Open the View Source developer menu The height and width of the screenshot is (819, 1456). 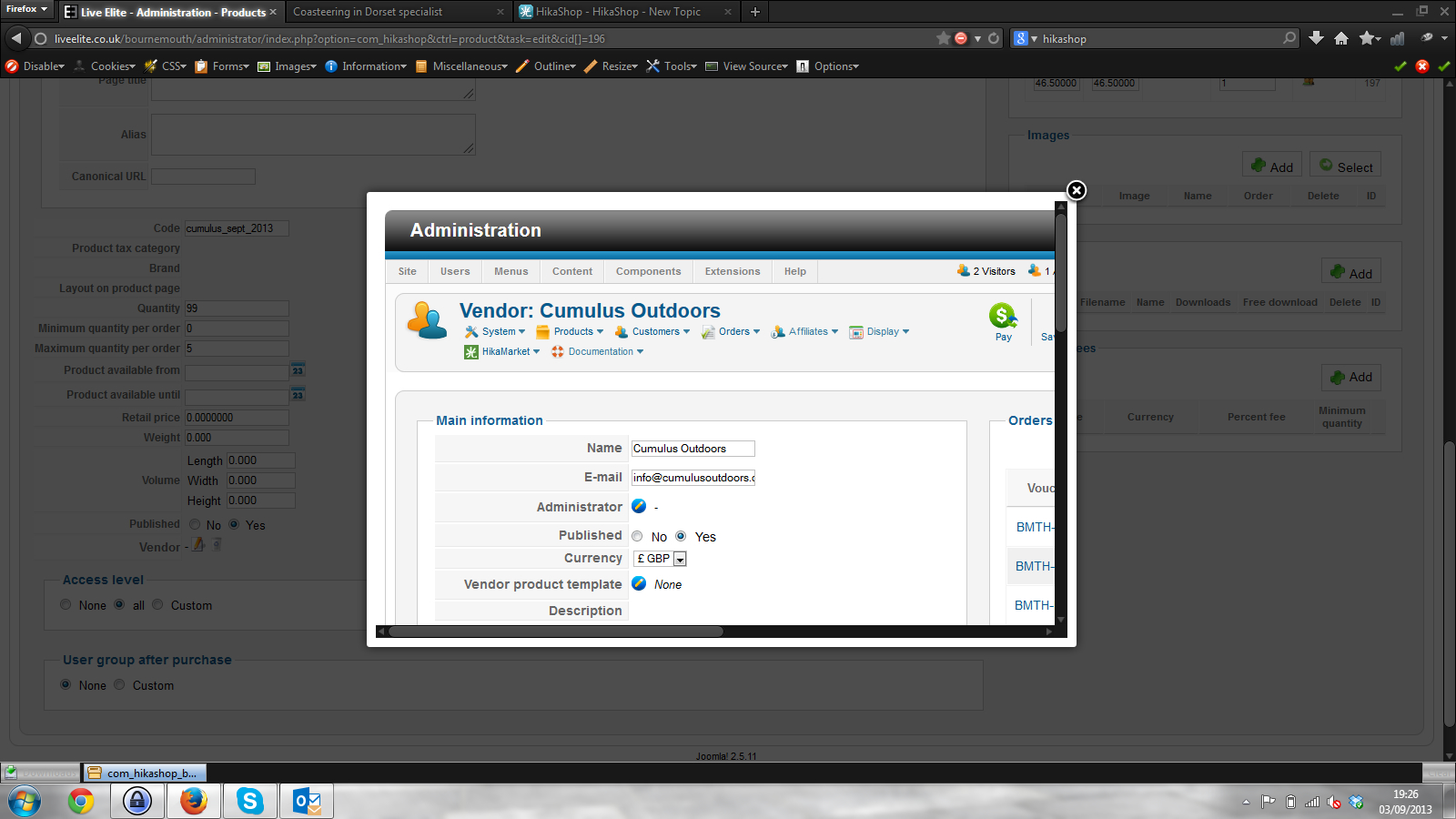pos(746,66)
